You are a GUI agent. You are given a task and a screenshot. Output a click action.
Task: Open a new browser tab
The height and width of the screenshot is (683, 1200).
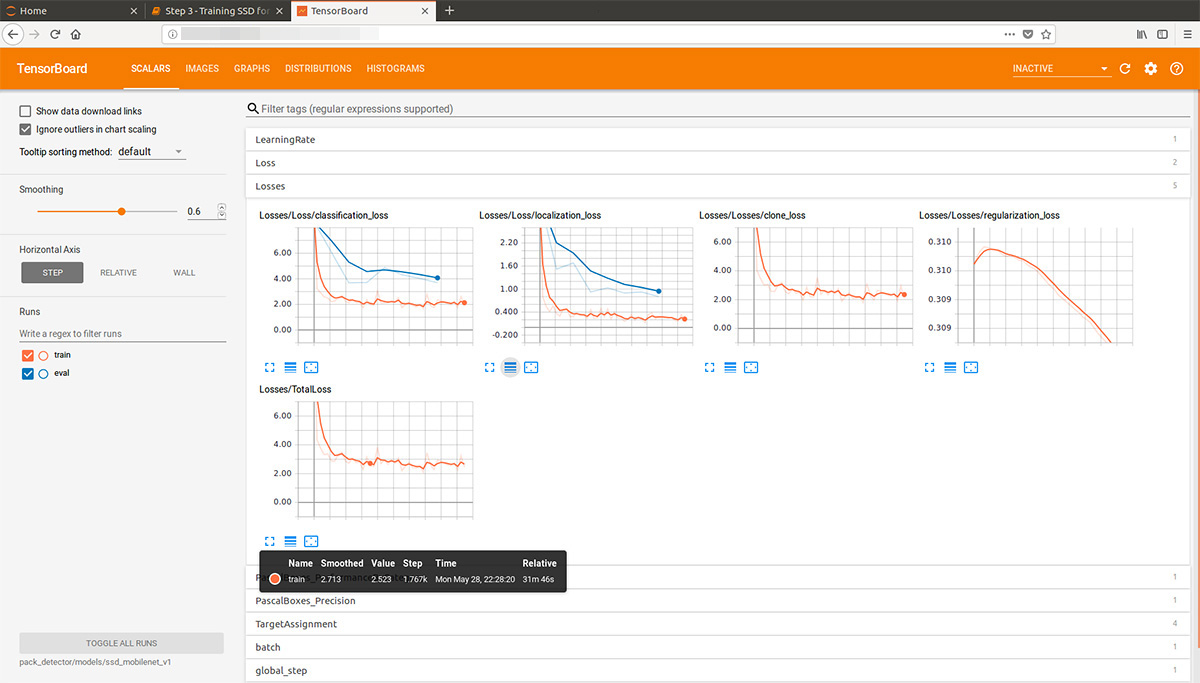tap(449, 10)
